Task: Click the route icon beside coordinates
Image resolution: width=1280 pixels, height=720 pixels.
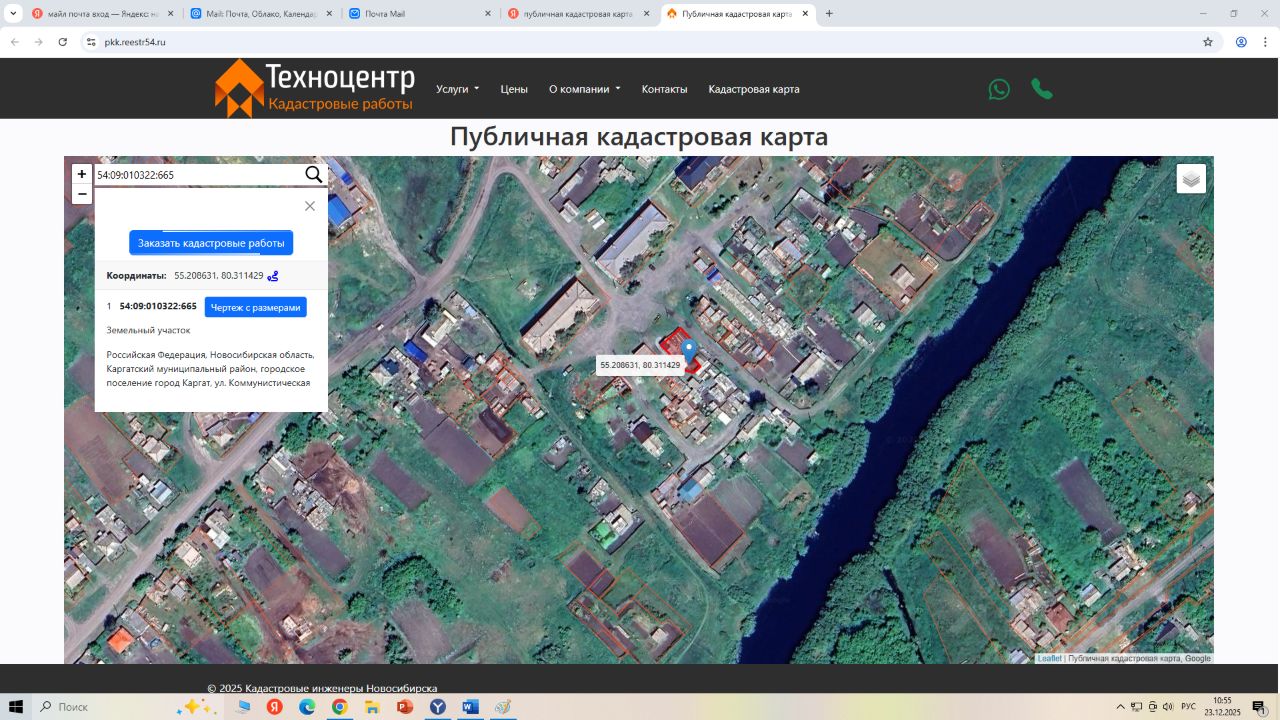Action: click(273, 276)
